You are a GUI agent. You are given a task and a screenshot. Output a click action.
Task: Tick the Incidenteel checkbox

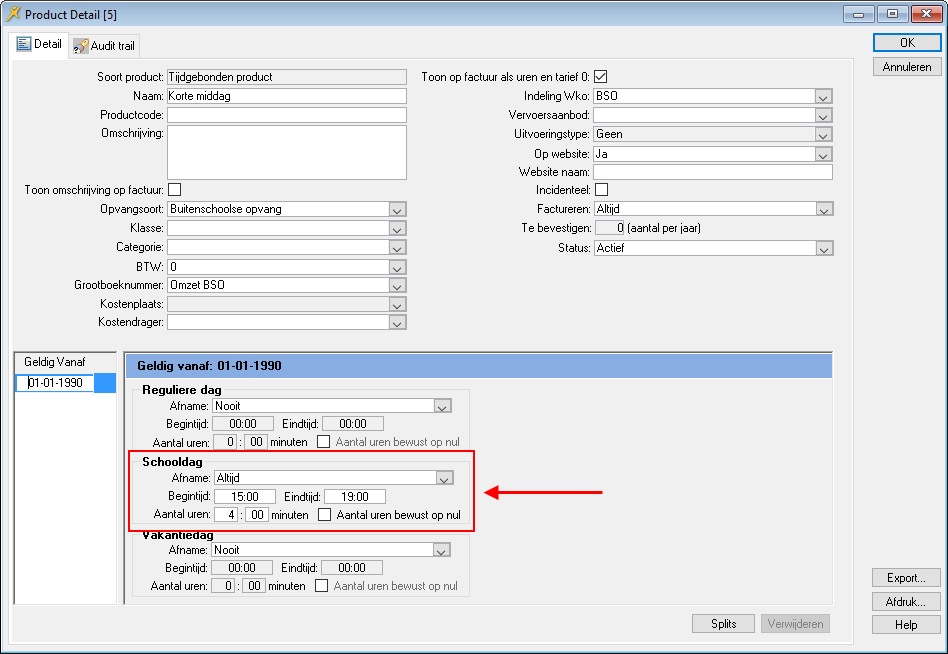tap(601, 190)
